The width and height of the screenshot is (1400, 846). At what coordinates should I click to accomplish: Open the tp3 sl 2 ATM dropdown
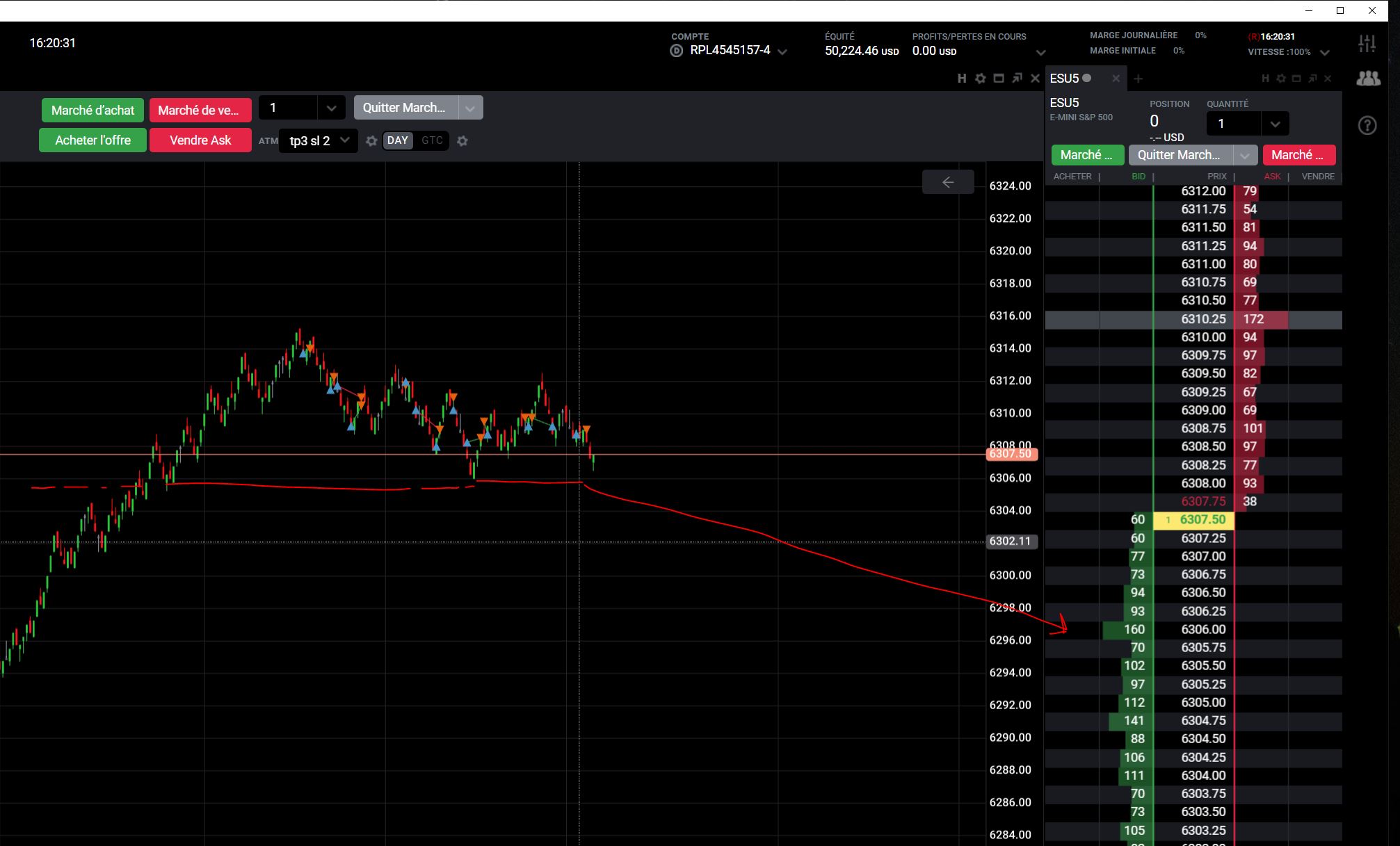point(318,140)
